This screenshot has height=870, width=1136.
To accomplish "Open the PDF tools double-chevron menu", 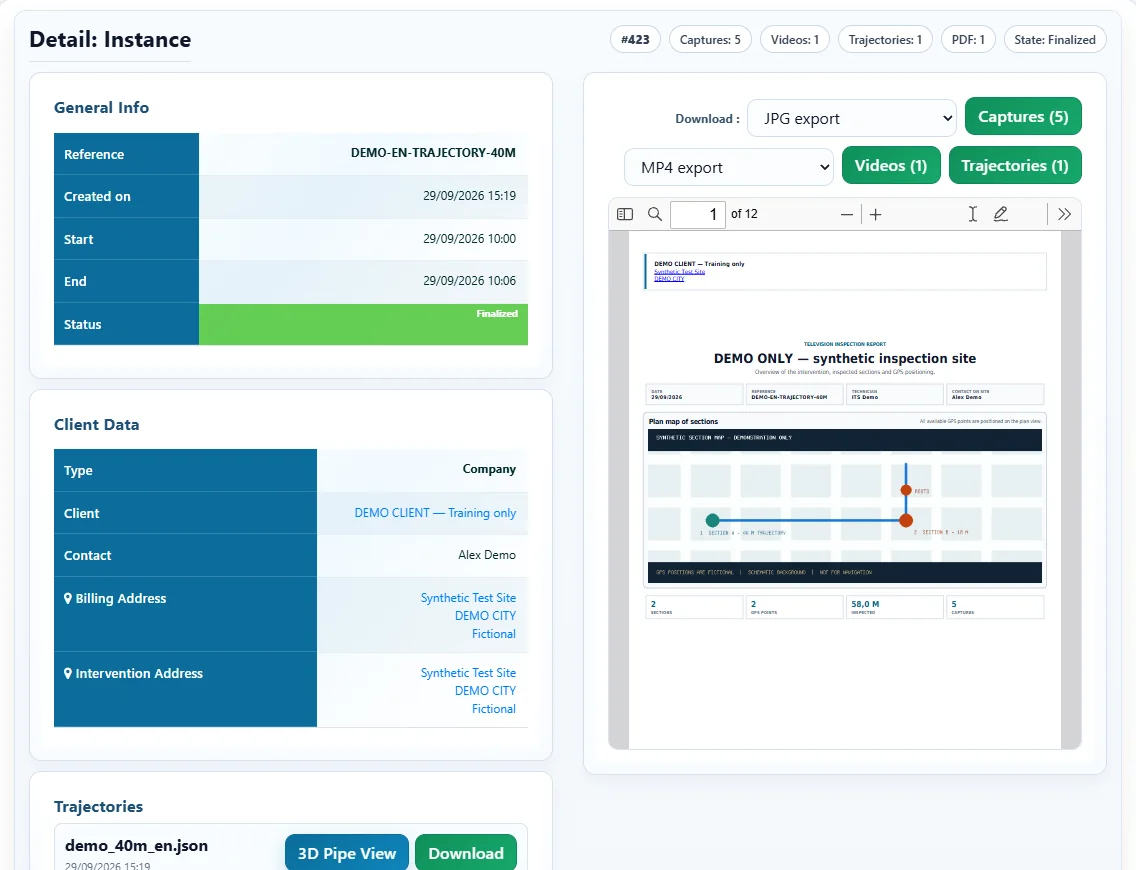I will 1064,214.
